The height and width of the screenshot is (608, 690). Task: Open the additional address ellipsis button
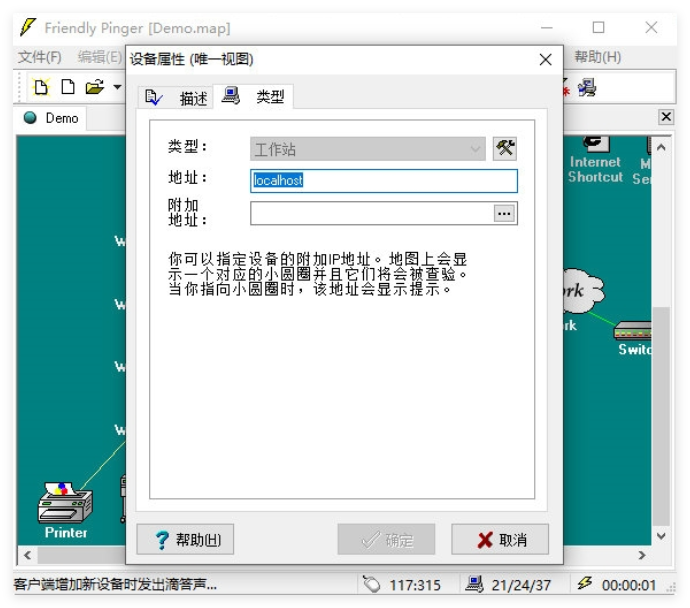coord(504,214)
